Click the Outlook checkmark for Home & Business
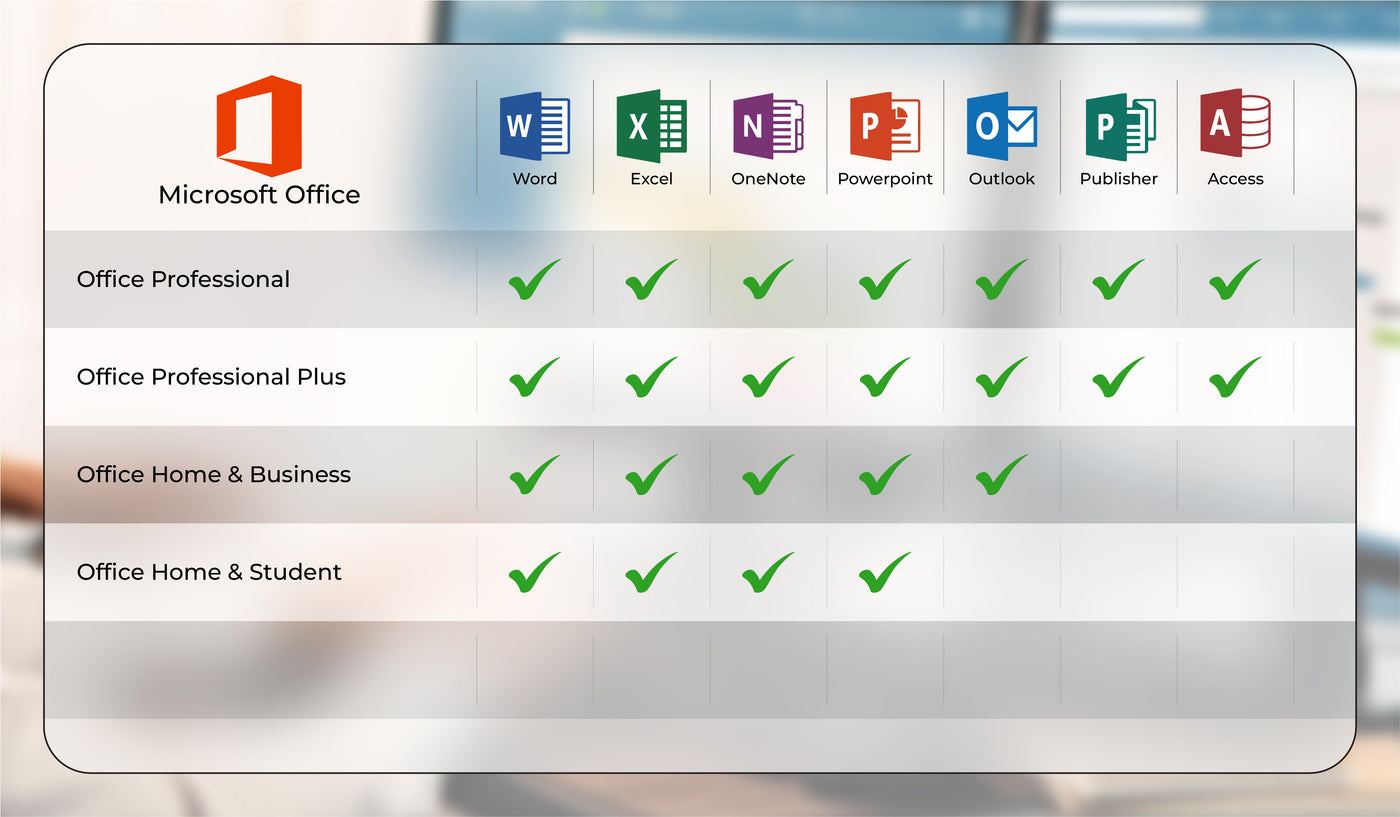The height and width of the screenshot is (817, 1400). click(1002, 475)
